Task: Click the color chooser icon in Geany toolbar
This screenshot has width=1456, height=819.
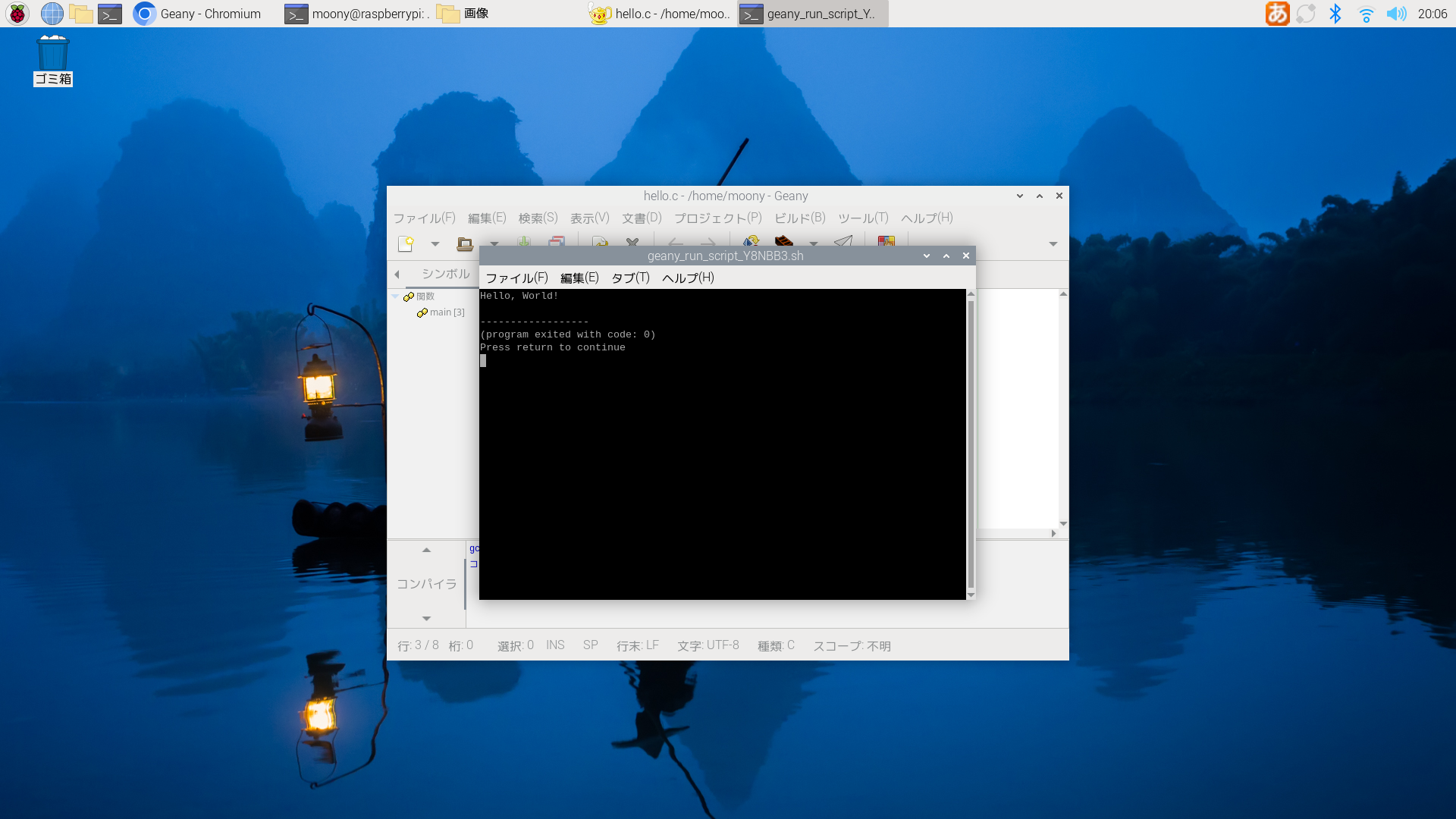Action: tap(886, 241)
